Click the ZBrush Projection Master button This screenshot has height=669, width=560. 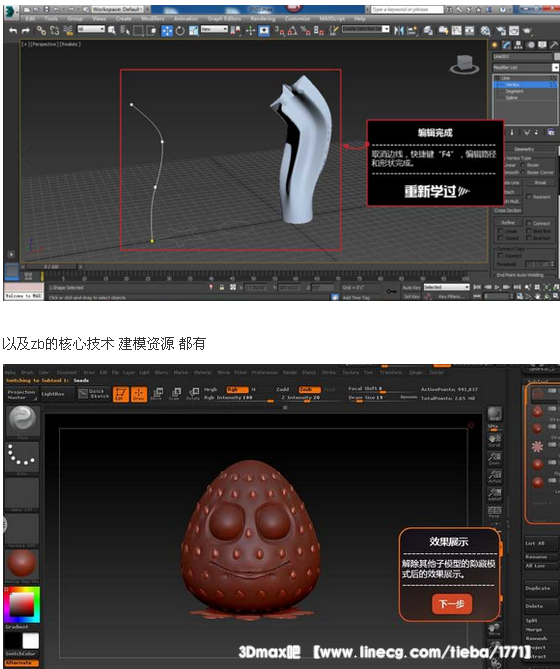(x=21, y=394)
